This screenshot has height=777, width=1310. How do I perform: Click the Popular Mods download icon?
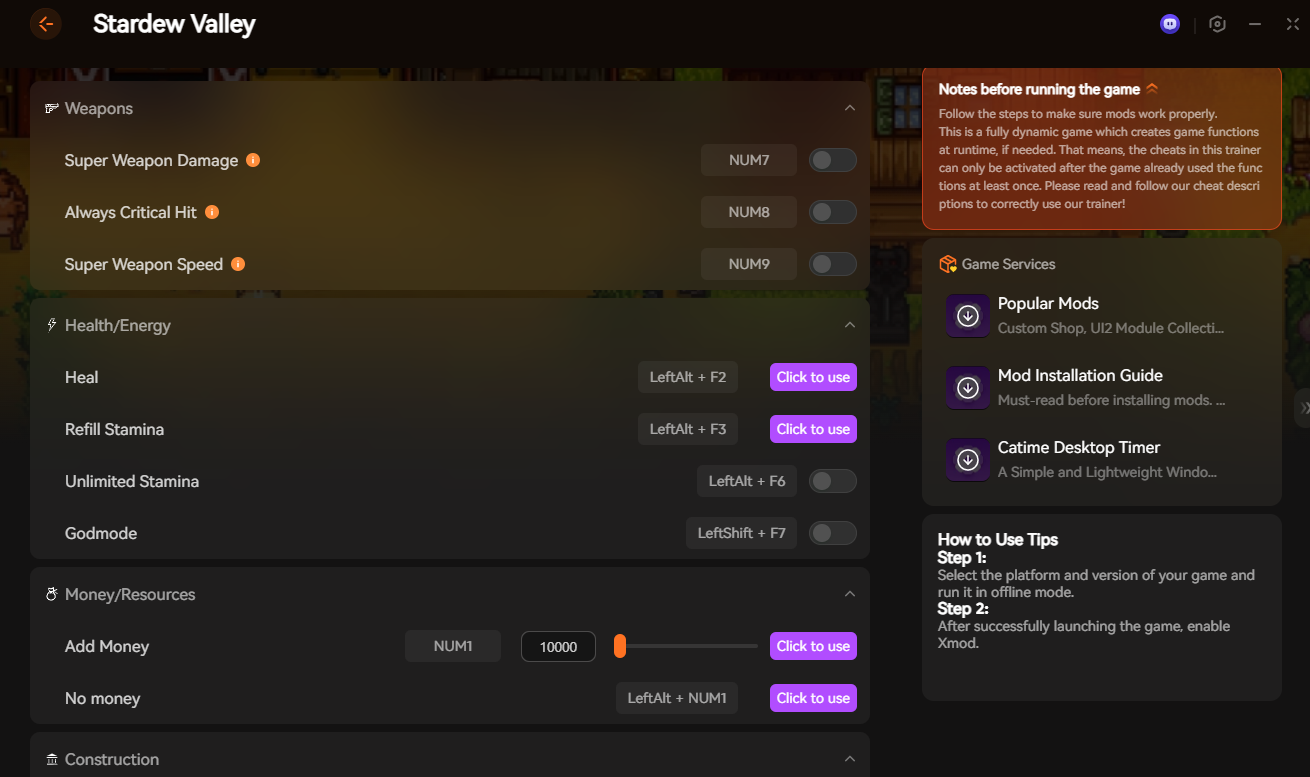click(x=967, y=316)
